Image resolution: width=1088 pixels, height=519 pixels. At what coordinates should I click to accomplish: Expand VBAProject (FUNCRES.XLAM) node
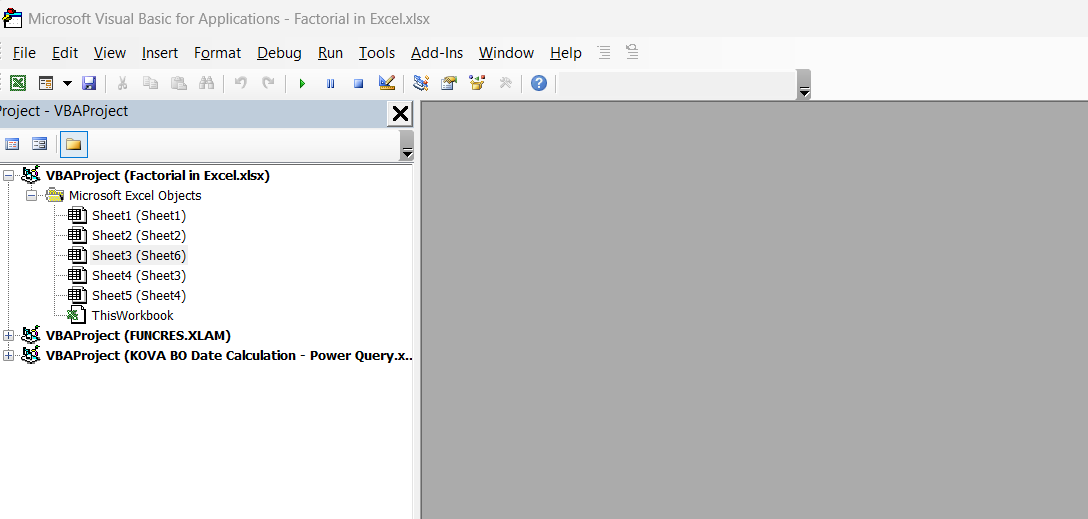tap(8, 335)
